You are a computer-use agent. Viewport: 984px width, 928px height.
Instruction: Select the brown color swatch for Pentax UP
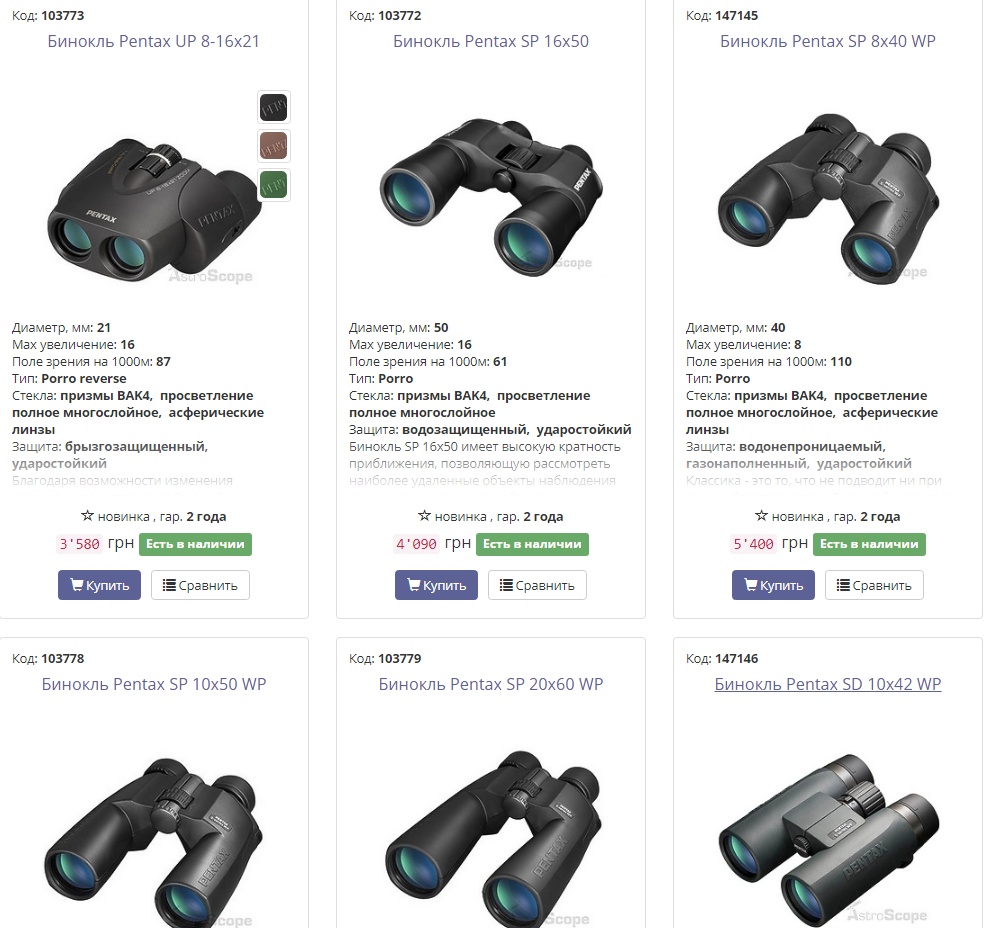274,146
